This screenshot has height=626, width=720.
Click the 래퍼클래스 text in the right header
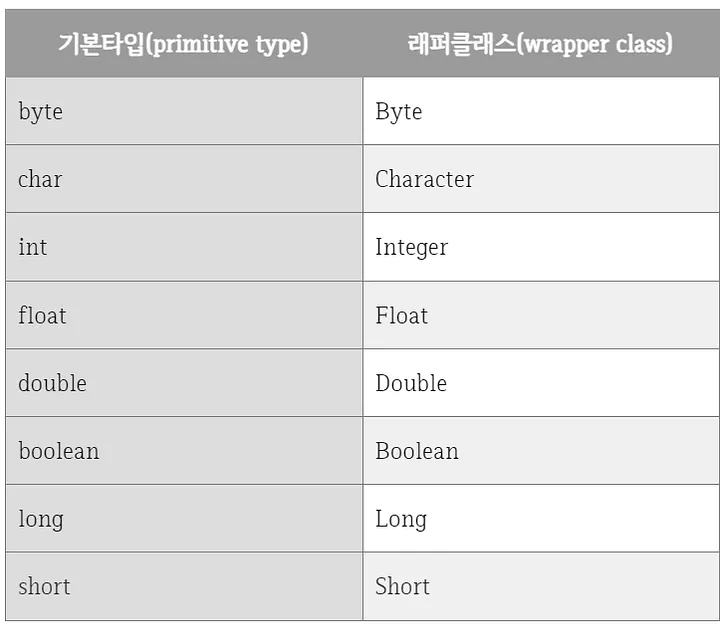458,44
